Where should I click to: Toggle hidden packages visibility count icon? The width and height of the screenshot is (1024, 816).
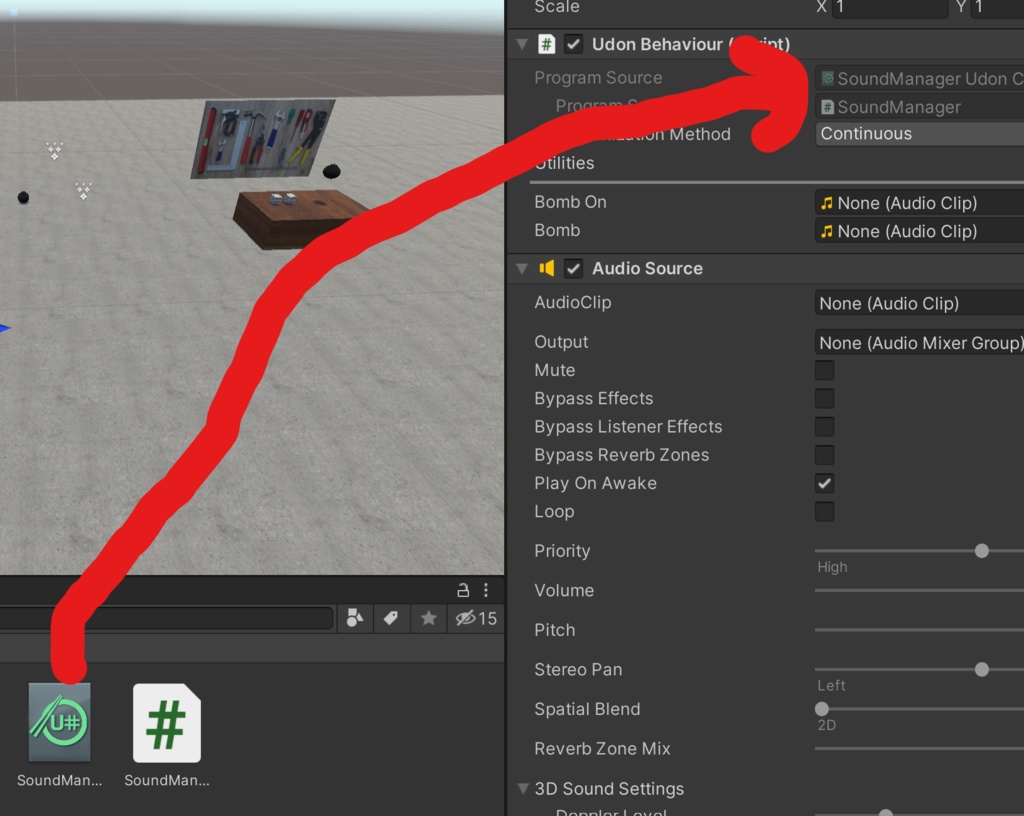(476, 618)
